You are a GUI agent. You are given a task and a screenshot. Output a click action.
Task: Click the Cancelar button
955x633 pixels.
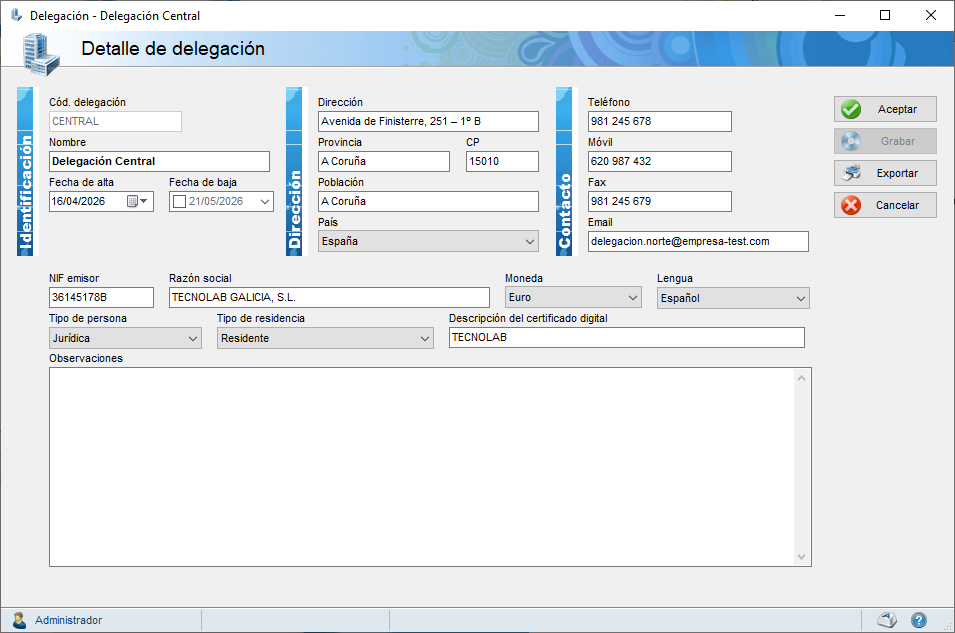885,205
